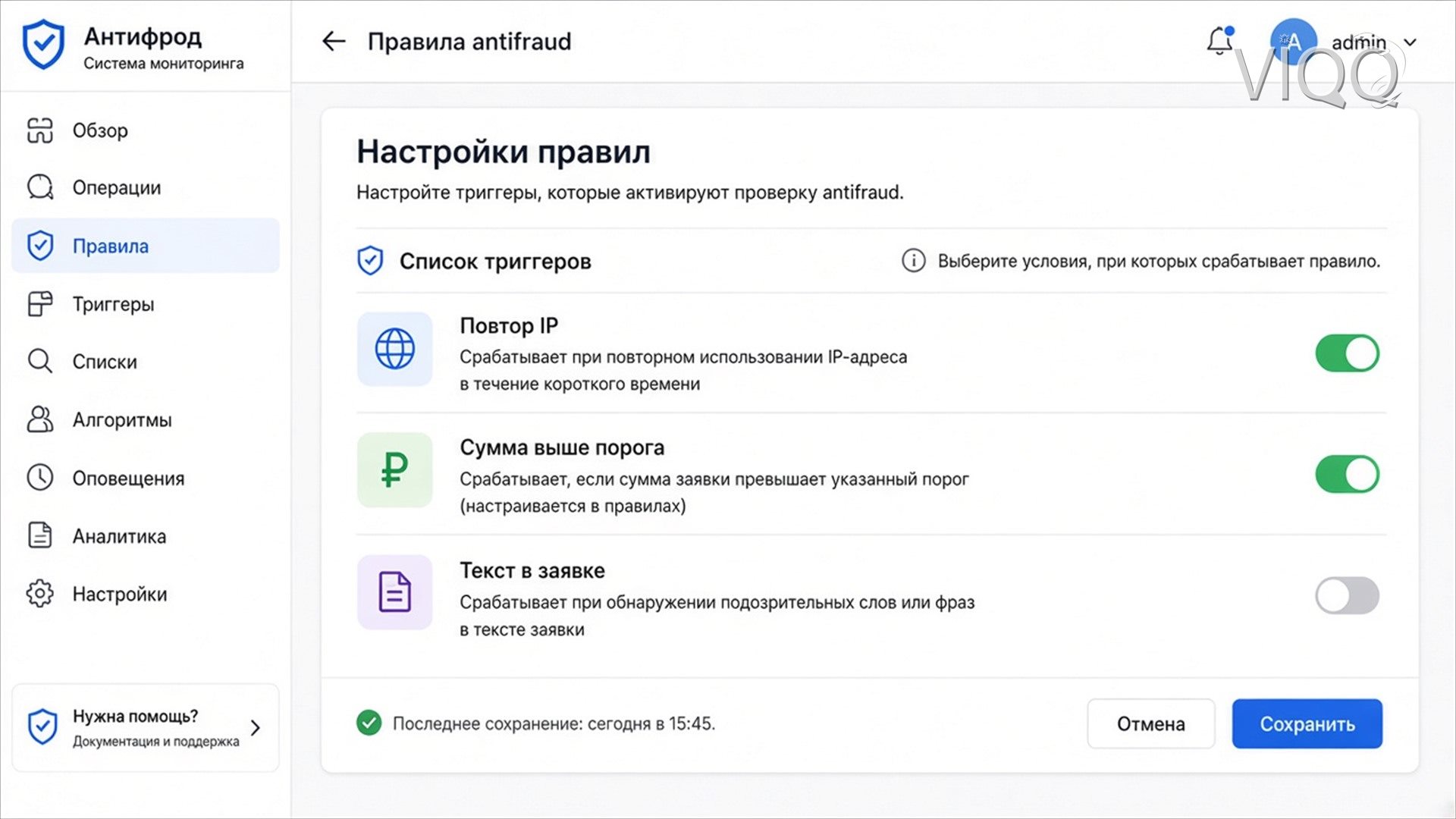This screenshot has height=819, width=1456.
Task: Click the info icon beside Выберите условия
Action: [x=913, y=261]
